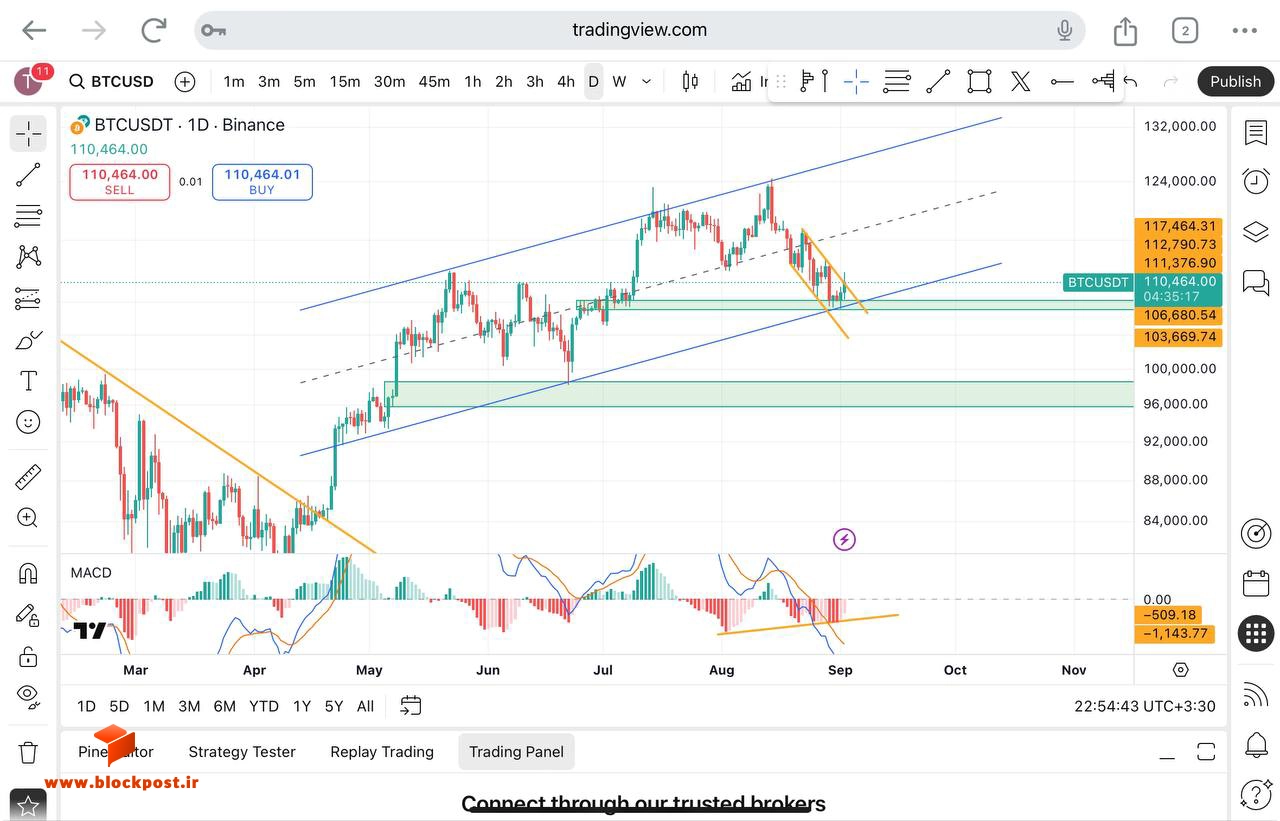Open the forecasting and measurement tools
1280x821 pixels.
(28, 298)
